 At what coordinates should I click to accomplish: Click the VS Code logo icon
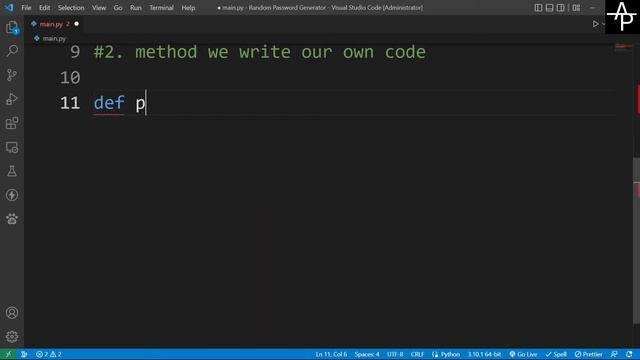[x=9, y=7]
